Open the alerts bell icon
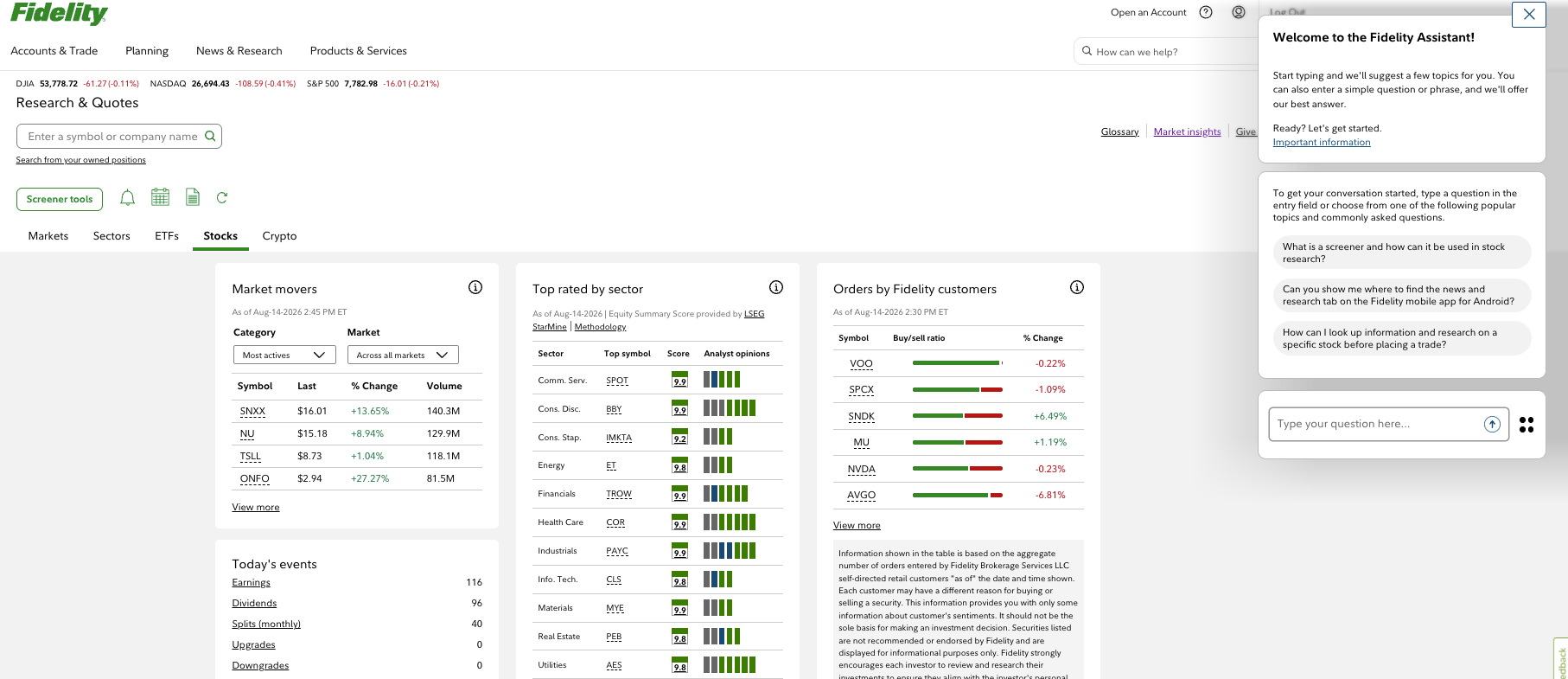Screen dimensions: 1568x679 point(127,198)
